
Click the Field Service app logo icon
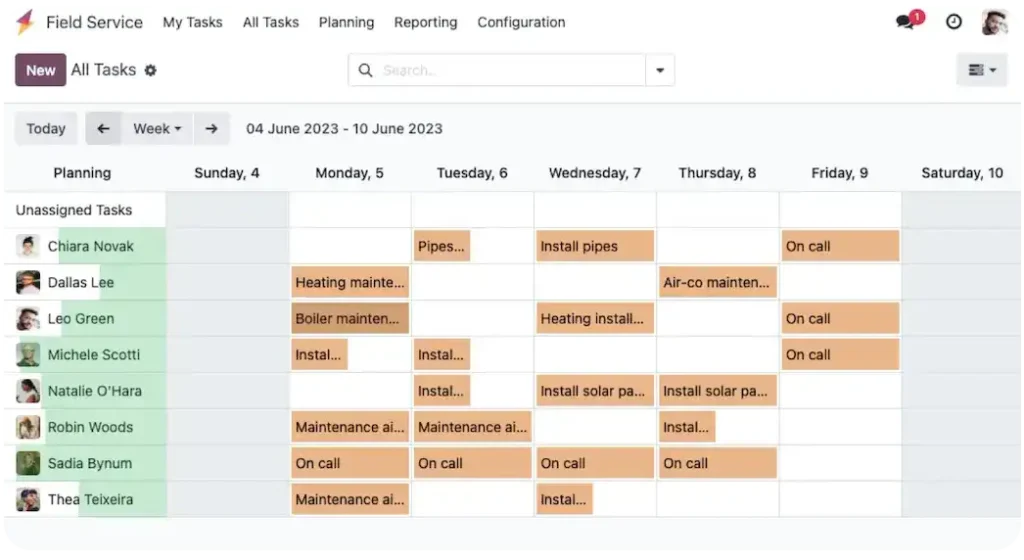25,22
